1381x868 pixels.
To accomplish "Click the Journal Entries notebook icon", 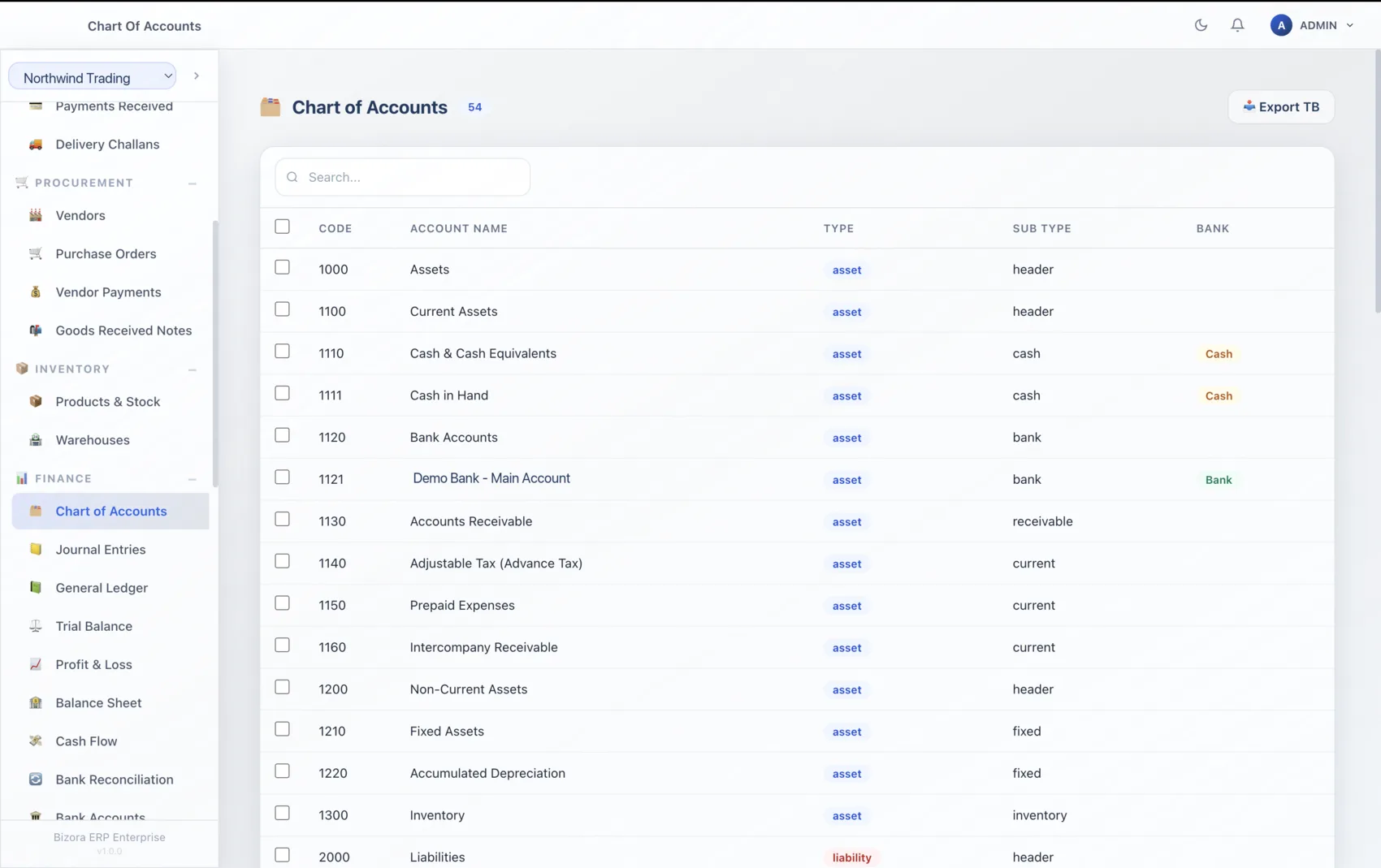I will tap(36, 549).
